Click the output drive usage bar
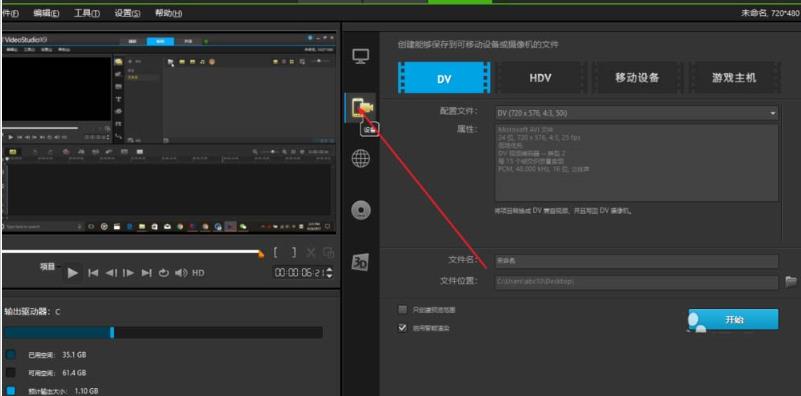The height and width of the screenshot is (396, 801). coord(162,333)
